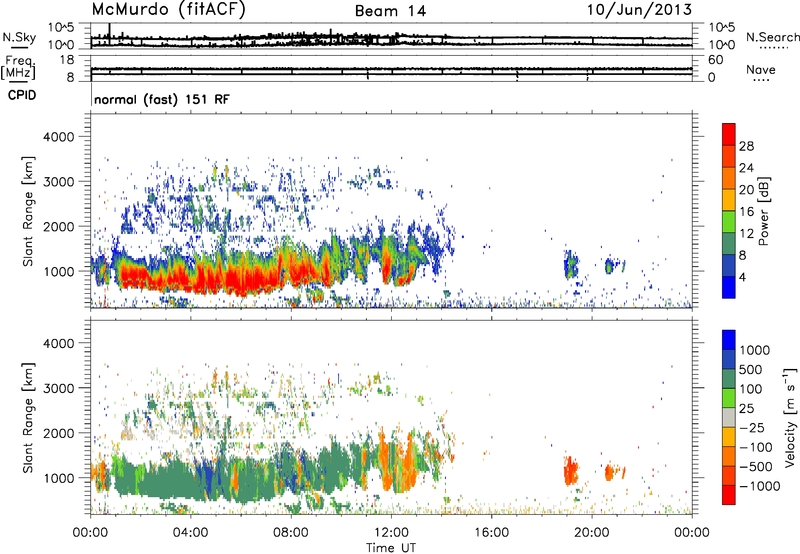800x554 pixels.
Task: Click the McMurdo (fitACF) title text
Action: point(168,10)
